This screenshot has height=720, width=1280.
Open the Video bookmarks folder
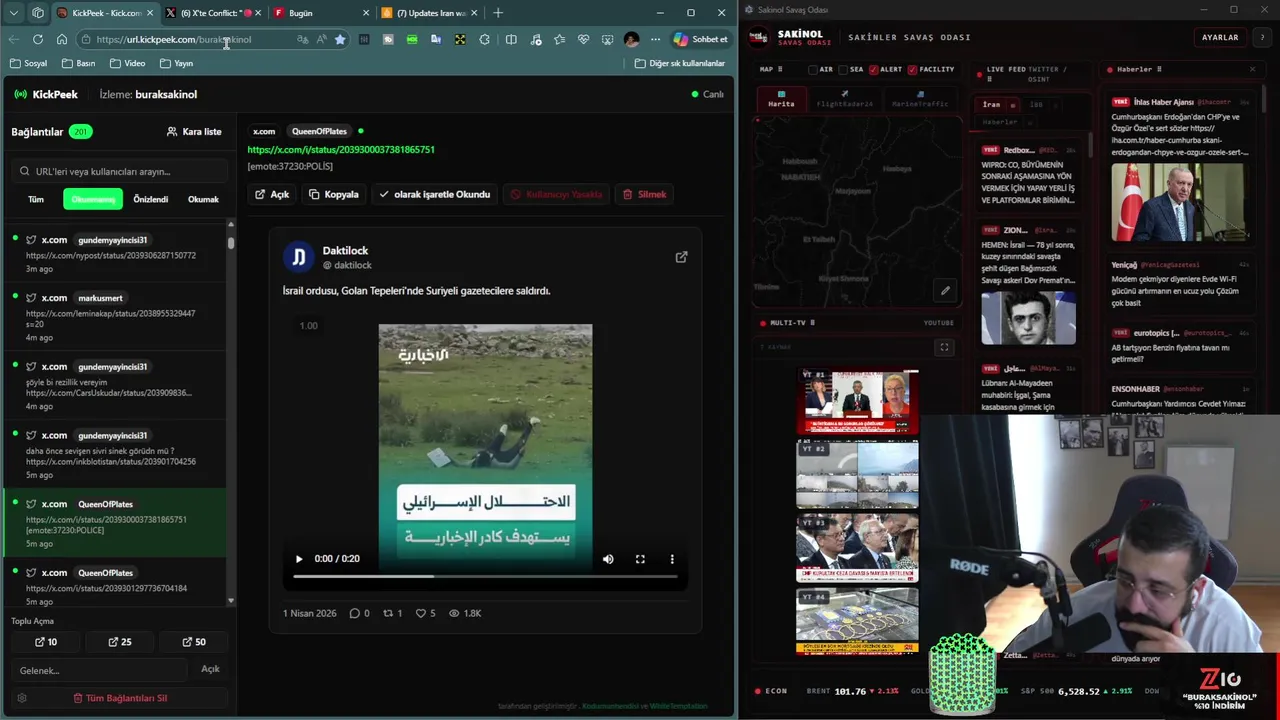coord(127,63)
